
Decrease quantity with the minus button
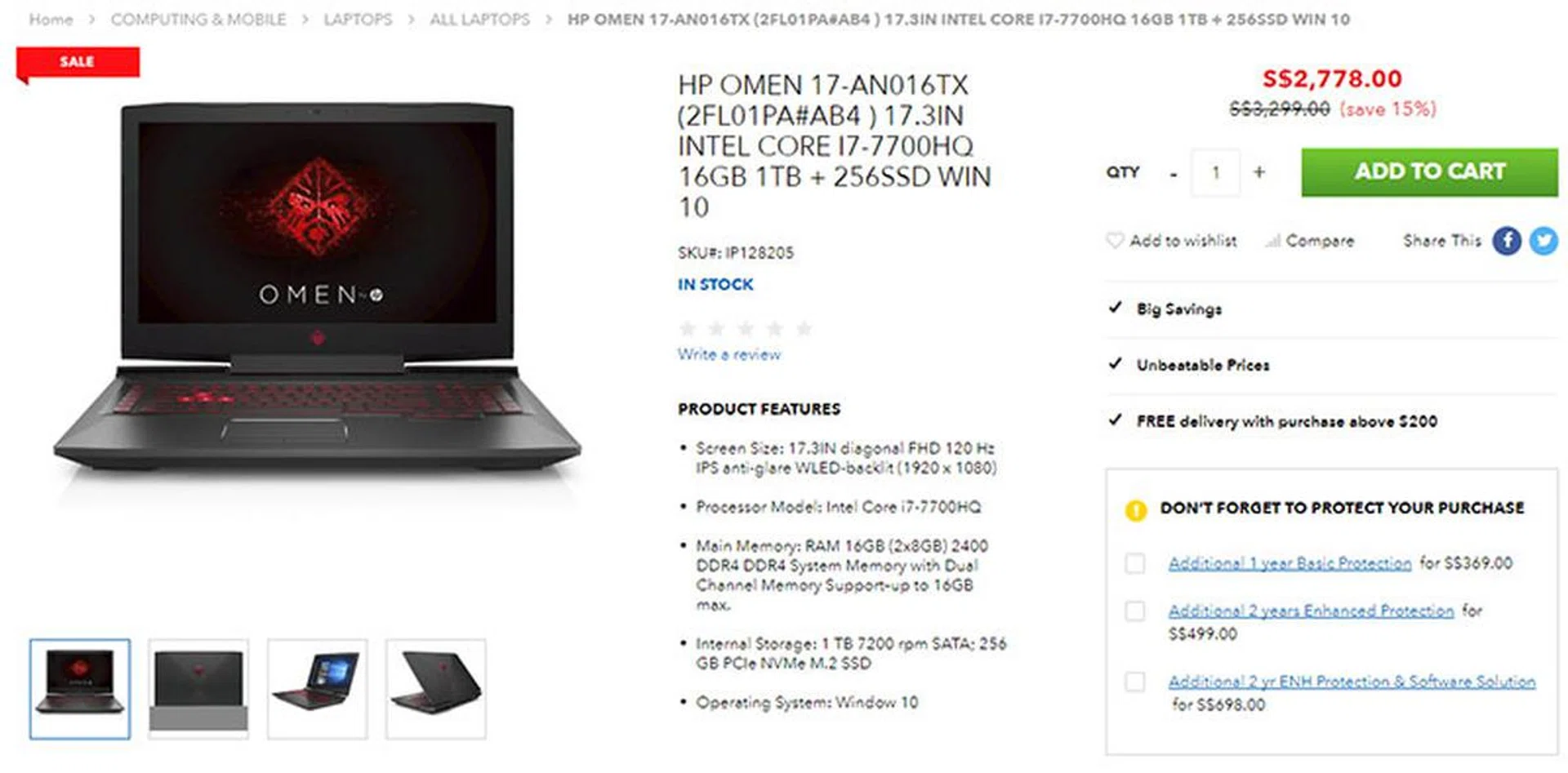click(x=1174, y=173)
